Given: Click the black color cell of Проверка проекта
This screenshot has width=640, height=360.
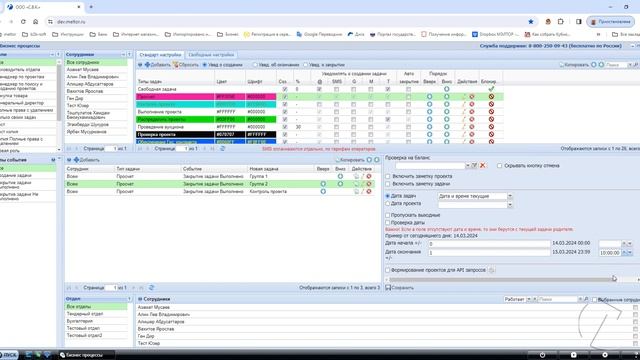Looking at the screenshot, I should [230, 134].
